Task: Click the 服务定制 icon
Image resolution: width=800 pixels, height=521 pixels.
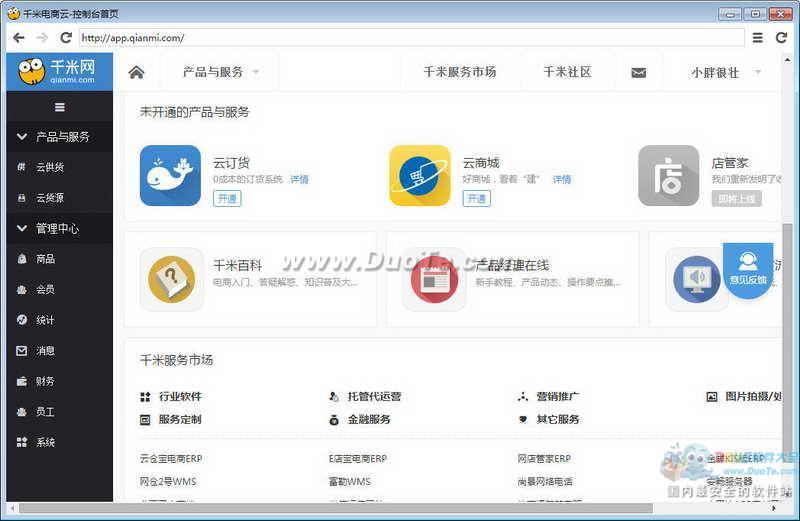Action: tap(145, 419)
